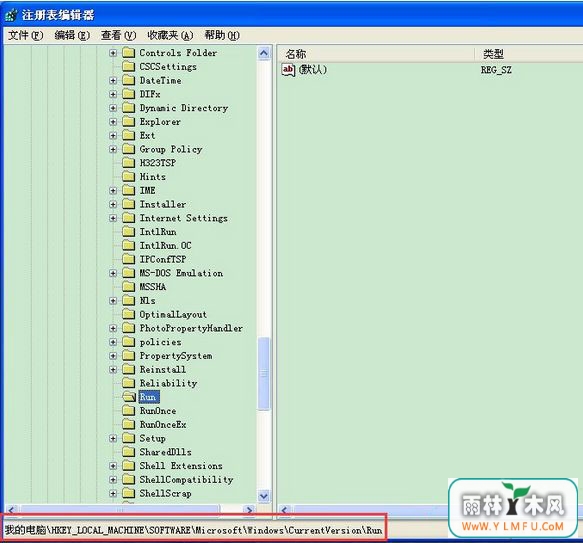This screenshot has height=543, width=583.
Task: Expand the Setup key node
Action: click(113, 438)
